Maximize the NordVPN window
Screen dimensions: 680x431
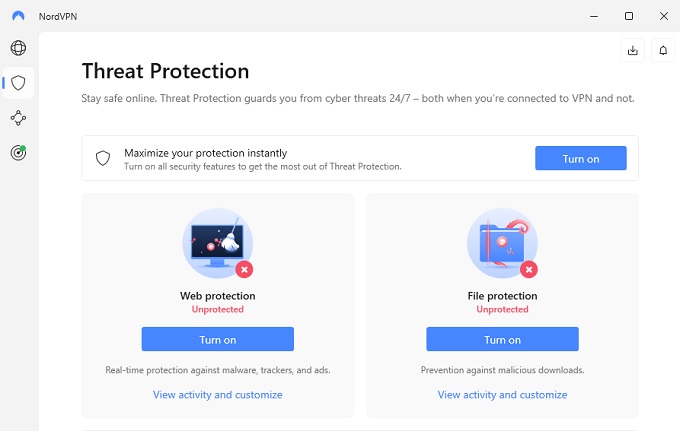point(628,16)
